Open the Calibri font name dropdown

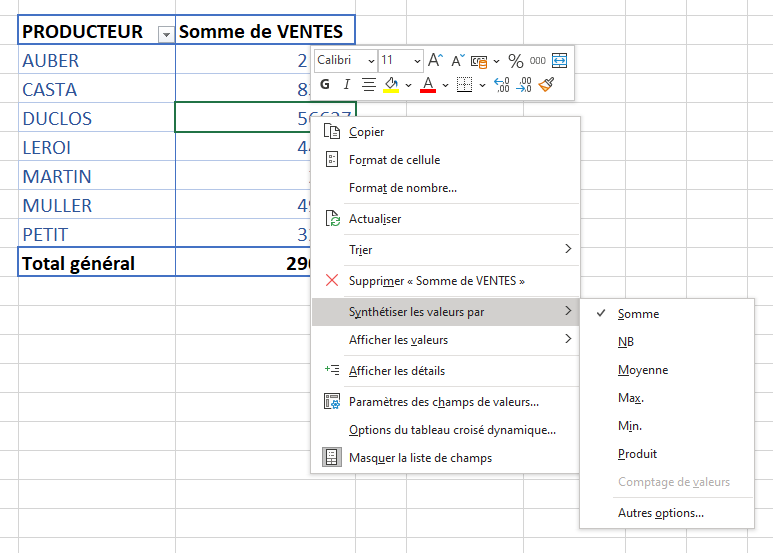pos(346,61)
